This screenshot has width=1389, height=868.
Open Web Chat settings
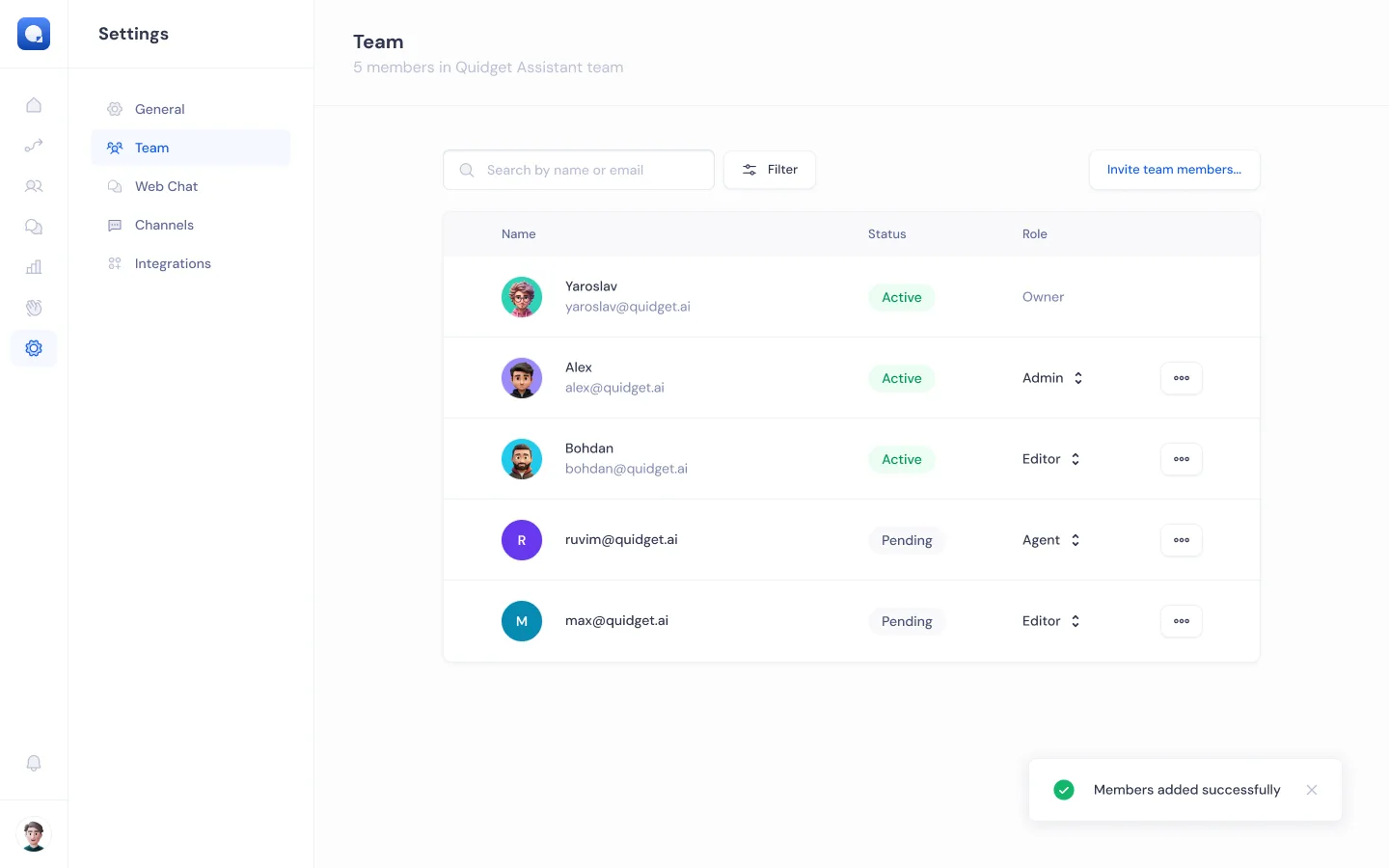[x=166, y=186]
